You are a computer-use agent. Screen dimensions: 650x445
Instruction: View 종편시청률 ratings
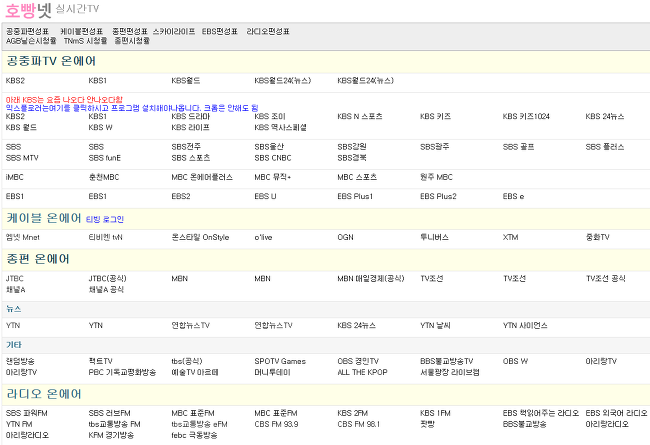pos(132,41)
